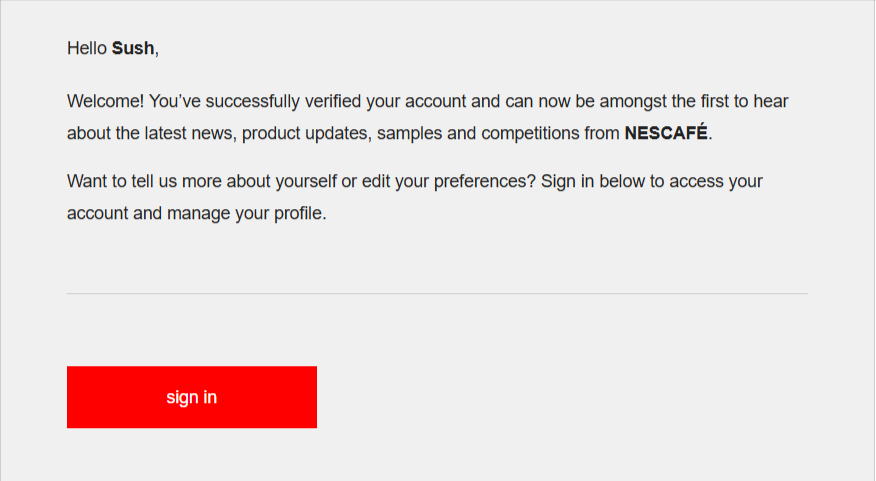
Task: Select the horizontal divider line
Action: [x=437, y=293]
